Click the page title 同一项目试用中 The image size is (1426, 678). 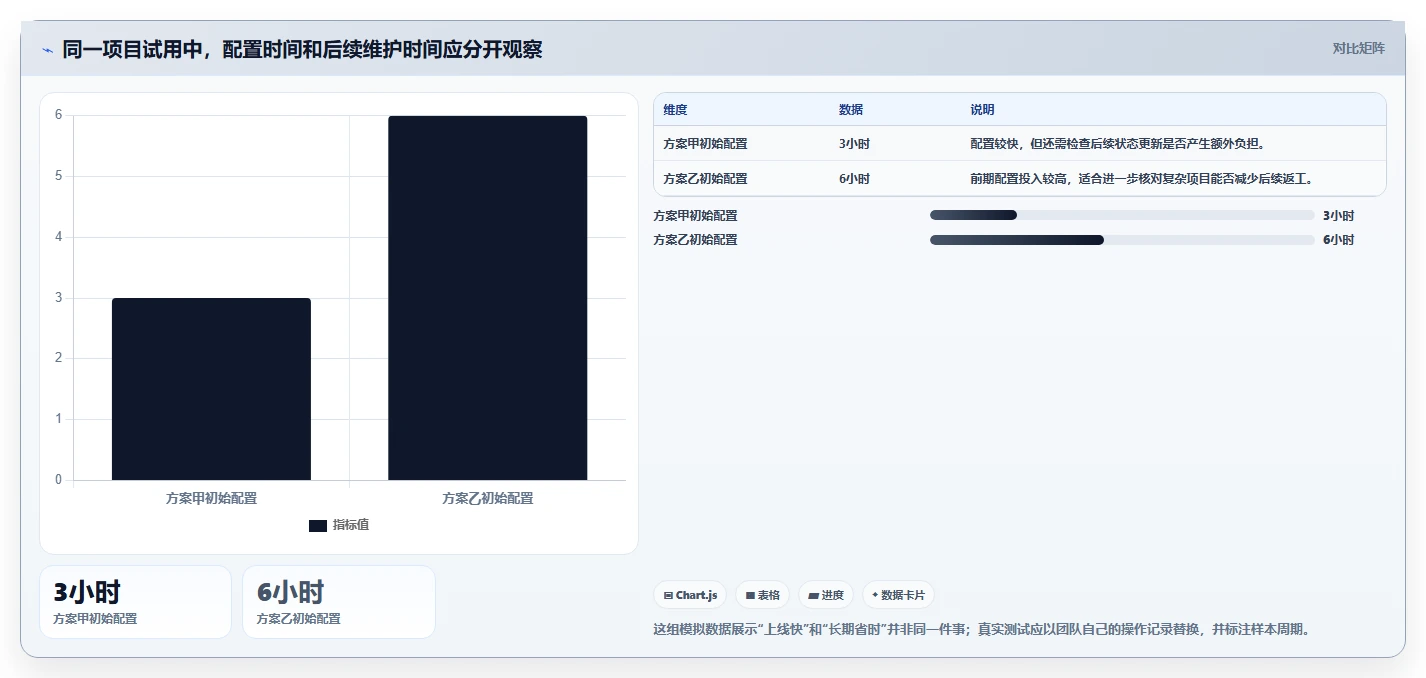(302, 49)
